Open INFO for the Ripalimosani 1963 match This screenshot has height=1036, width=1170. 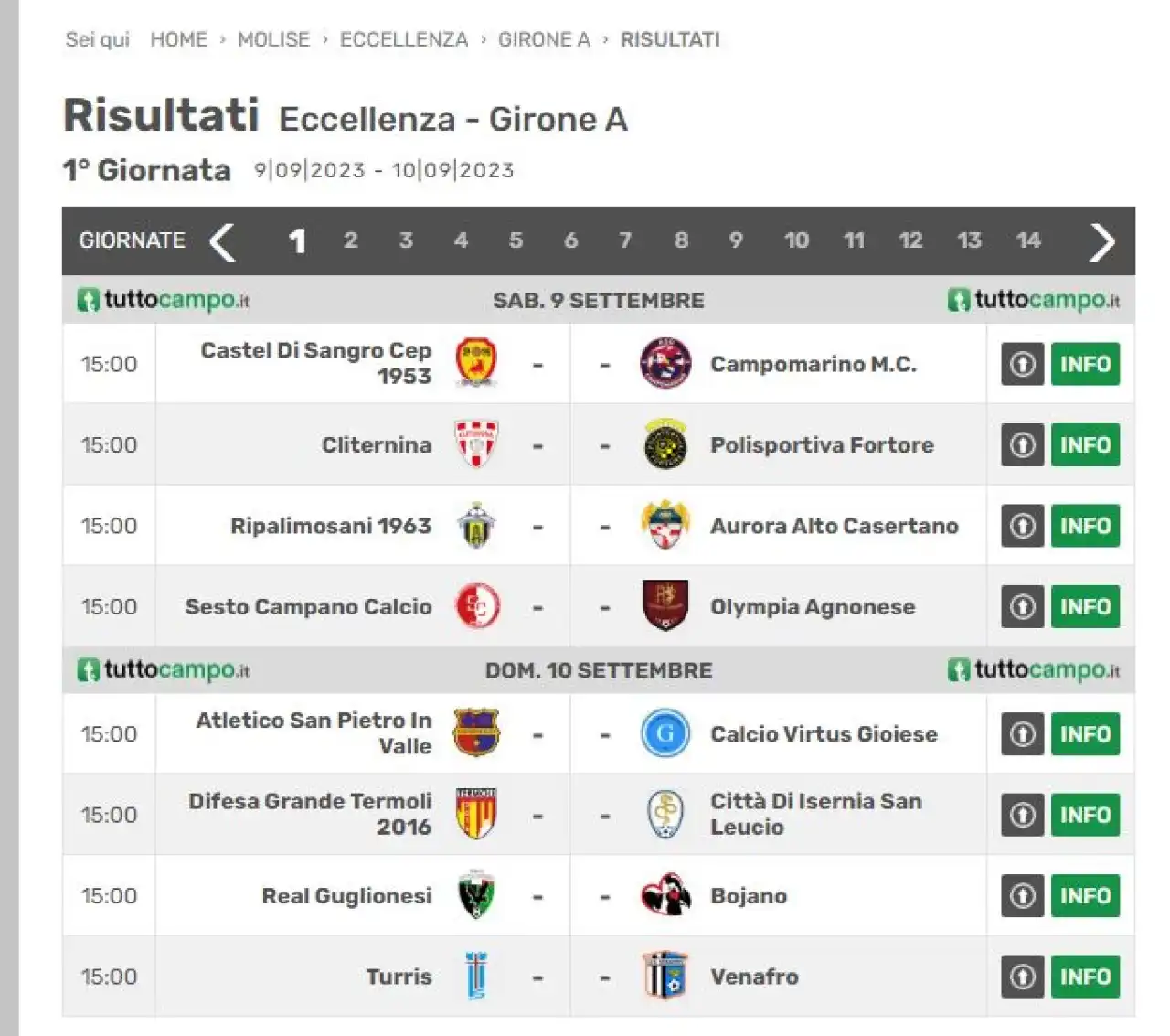pos(1085,526)
